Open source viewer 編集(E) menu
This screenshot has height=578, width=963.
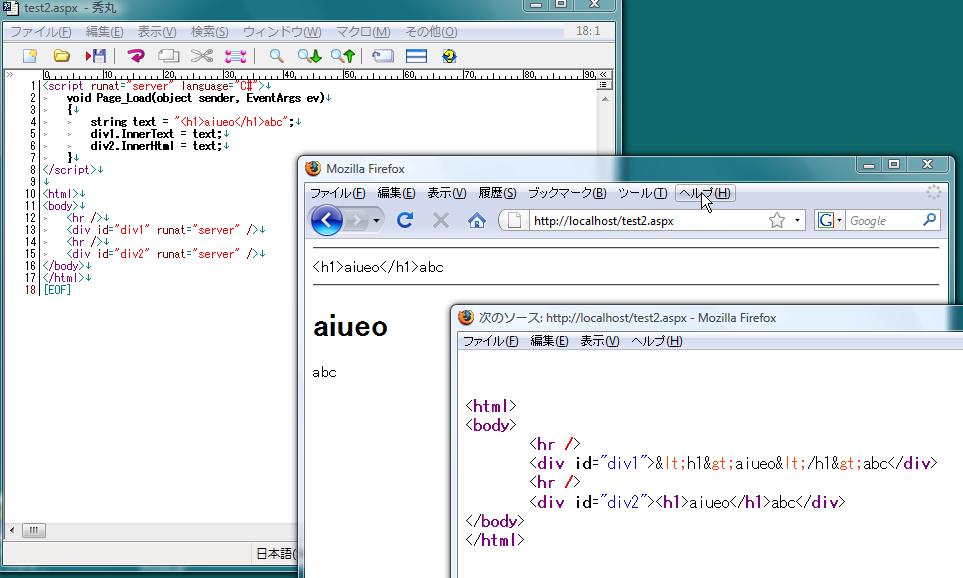coord(549,341)
